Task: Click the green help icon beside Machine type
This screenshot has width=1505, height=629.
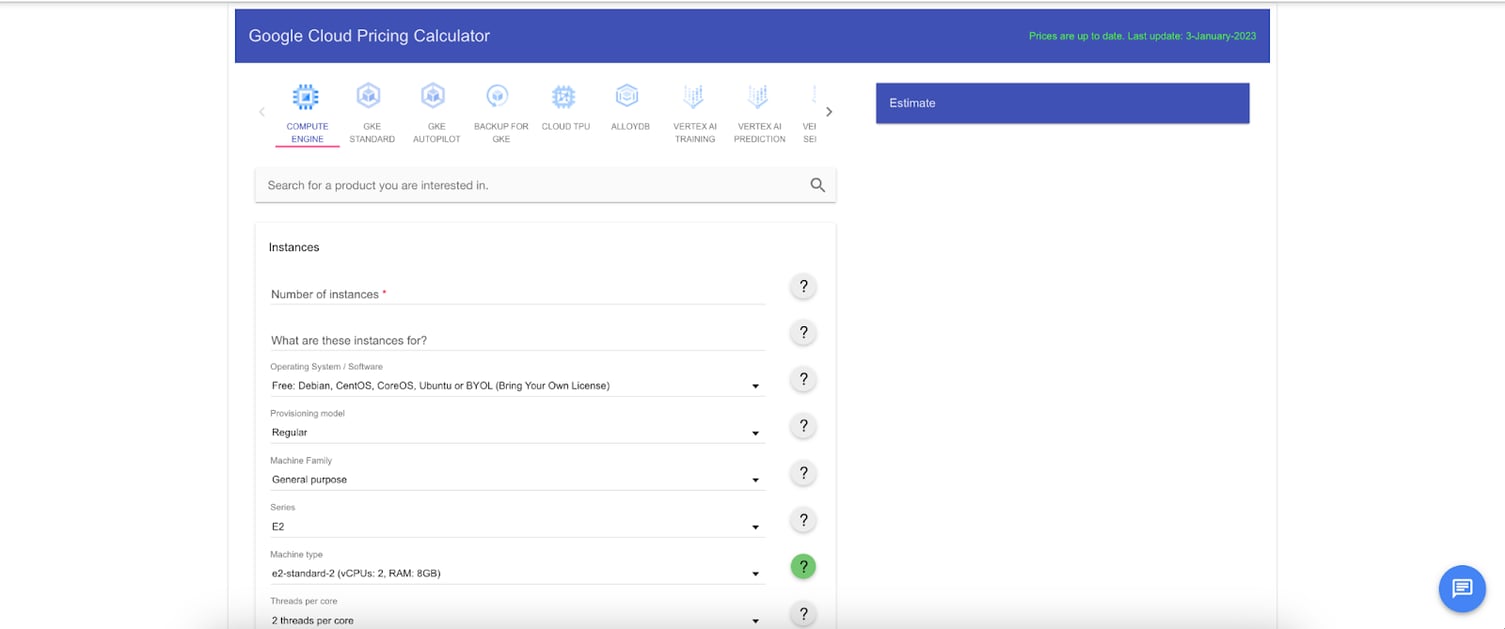Action: click(802, 566)
